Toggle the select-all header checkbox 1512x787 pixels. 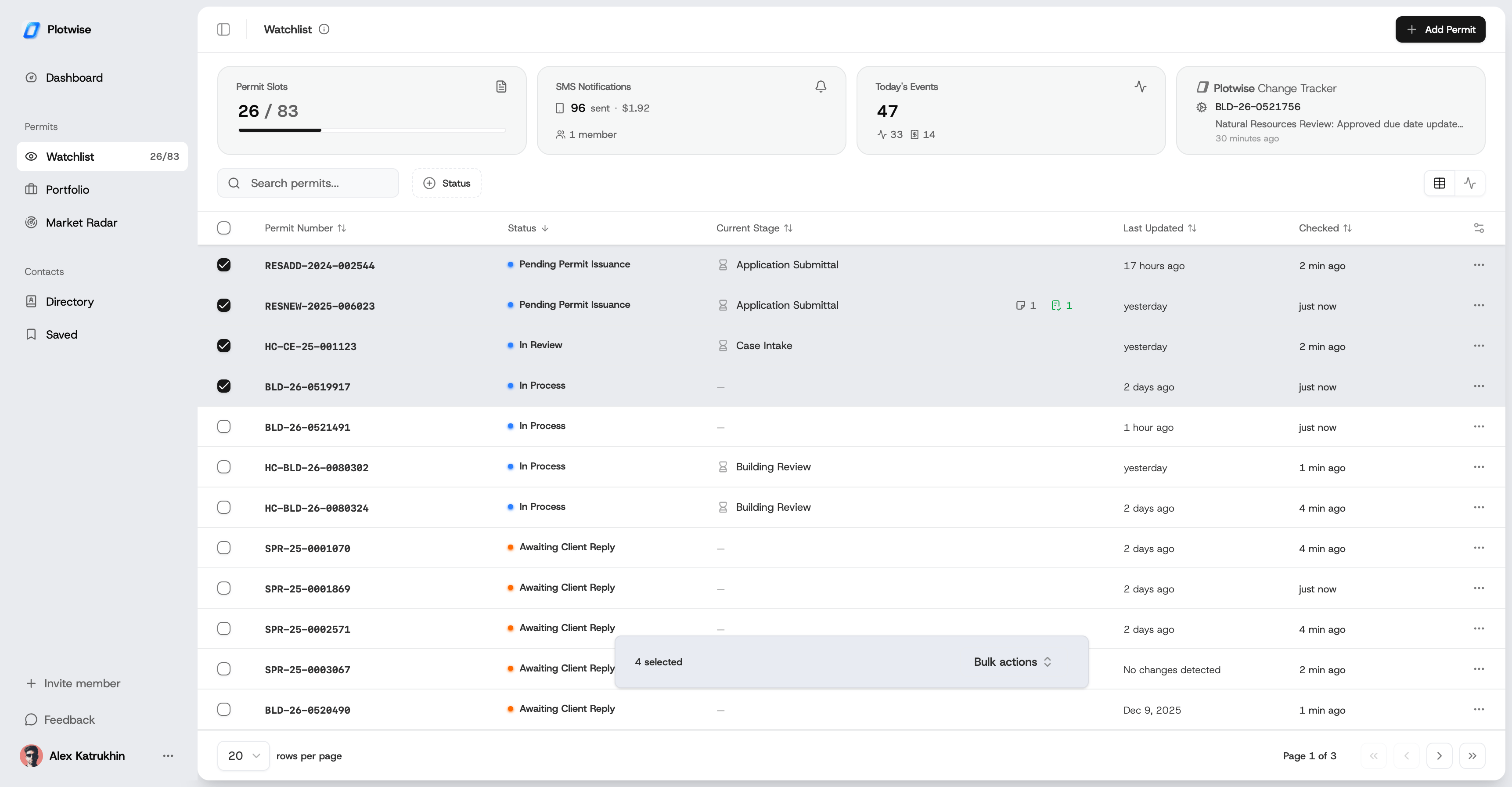223,228
